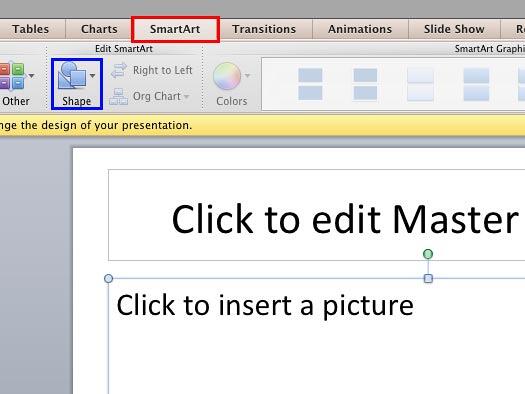This screenshot has width=525, height=394.
Task: Open the Org Chart dropdown arrow
Action: (x=186, y=97)
